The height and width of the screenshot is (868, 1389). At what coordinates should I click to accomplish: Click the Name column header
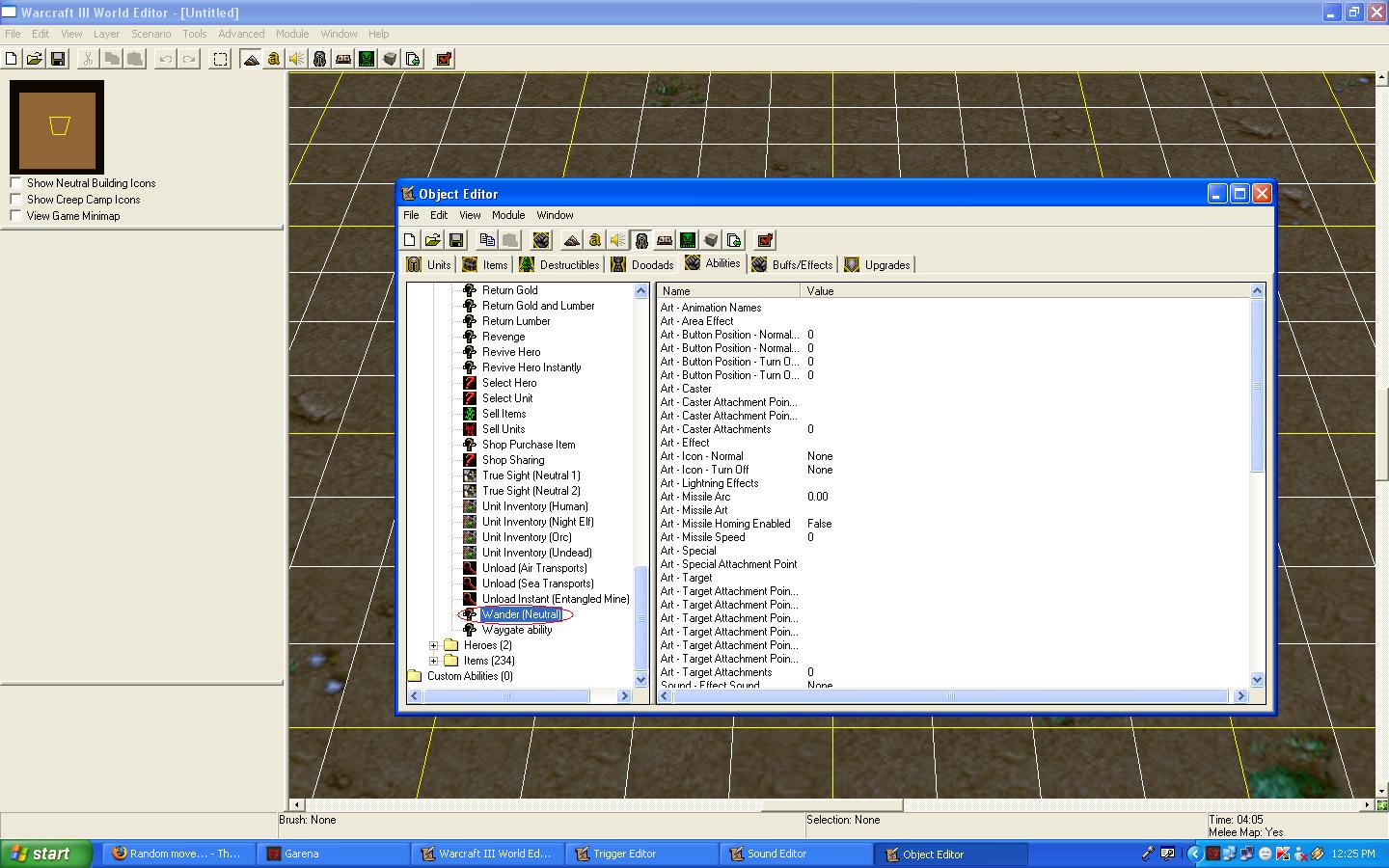point(728,290)
